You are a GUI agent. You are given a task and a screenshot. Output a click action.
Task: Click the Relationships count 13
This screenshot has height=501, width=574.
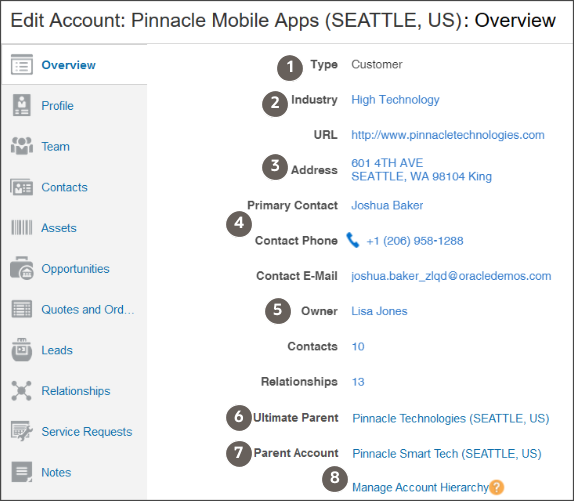click(358, 382)
